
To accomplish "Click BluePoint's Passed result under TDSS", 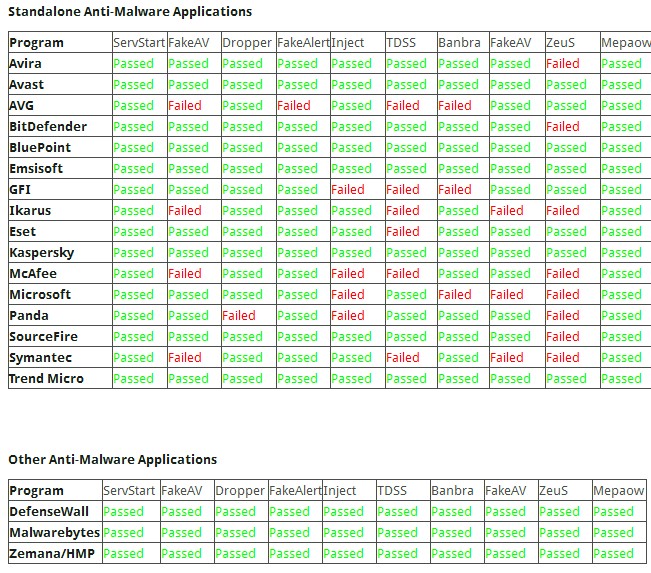I will [406, 147].
